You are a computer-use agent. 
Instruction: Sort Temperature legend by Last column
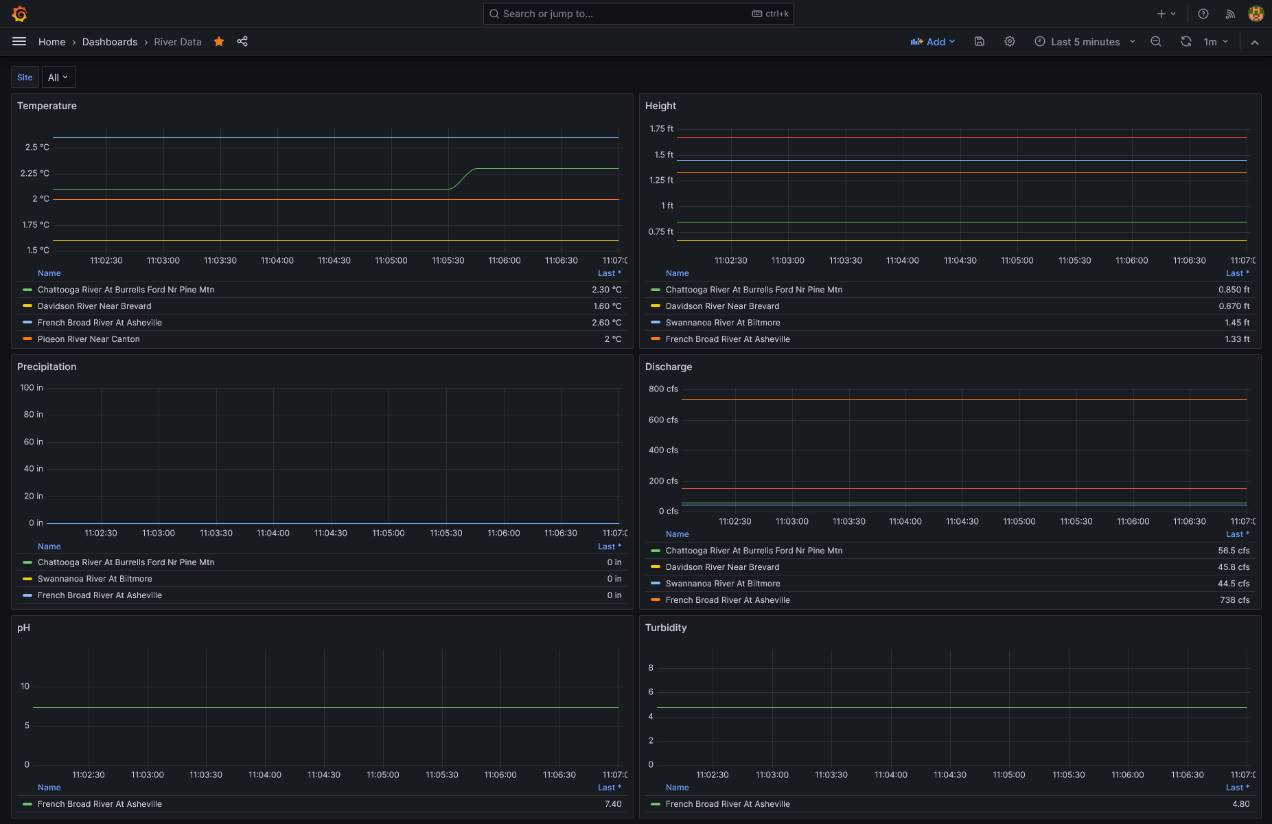click(609, 273)
